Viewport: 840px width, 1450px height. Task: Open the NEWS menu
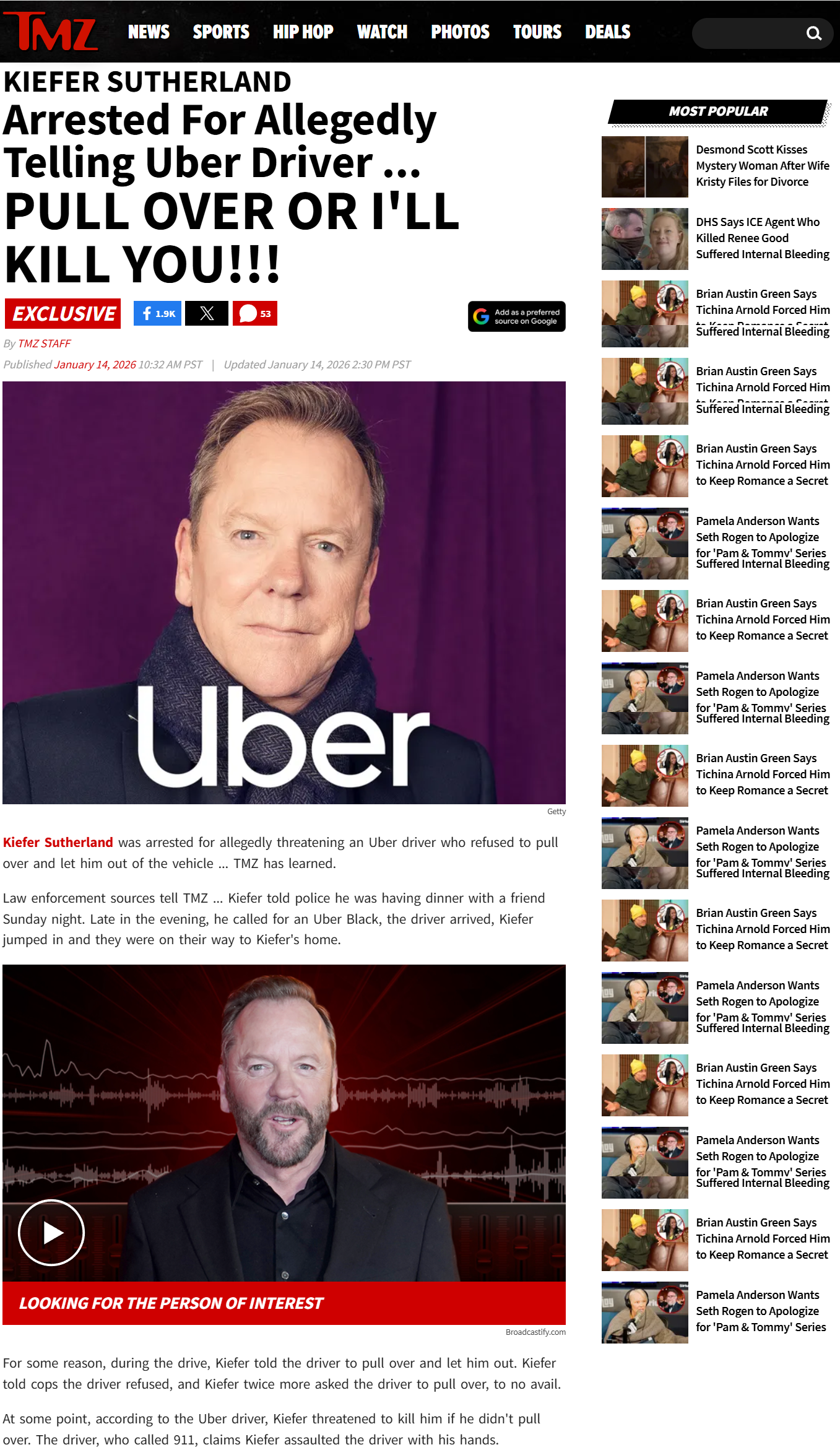149,32
